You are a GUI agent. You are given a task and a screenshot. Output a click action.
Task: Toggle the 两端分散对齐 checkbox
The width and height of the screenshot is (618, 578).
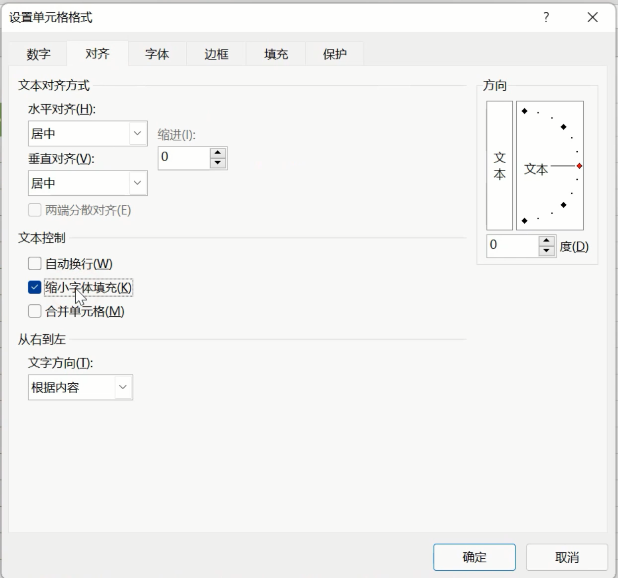[35, 210]
